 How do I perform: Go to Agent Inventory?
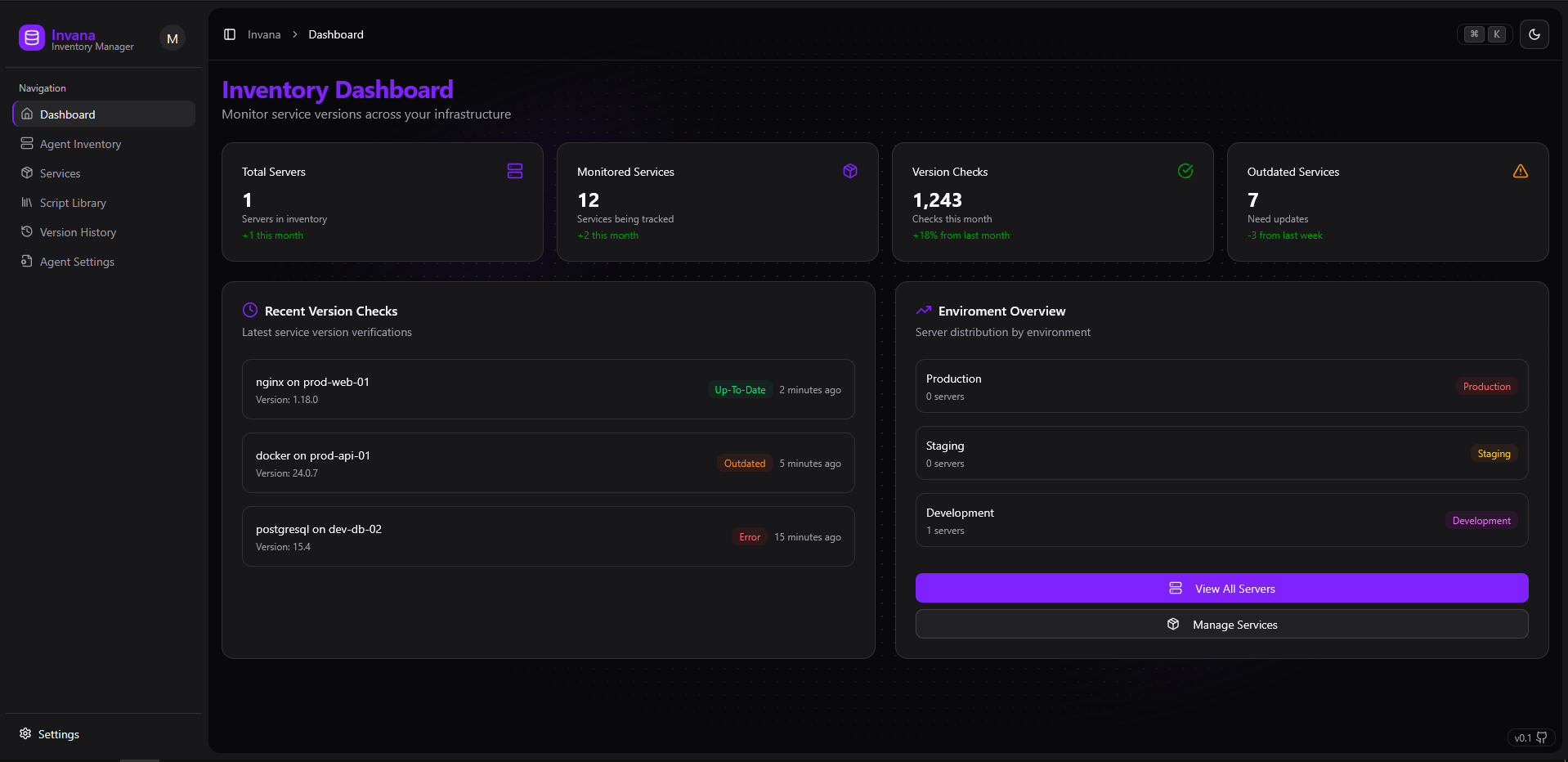click(80, 144)
